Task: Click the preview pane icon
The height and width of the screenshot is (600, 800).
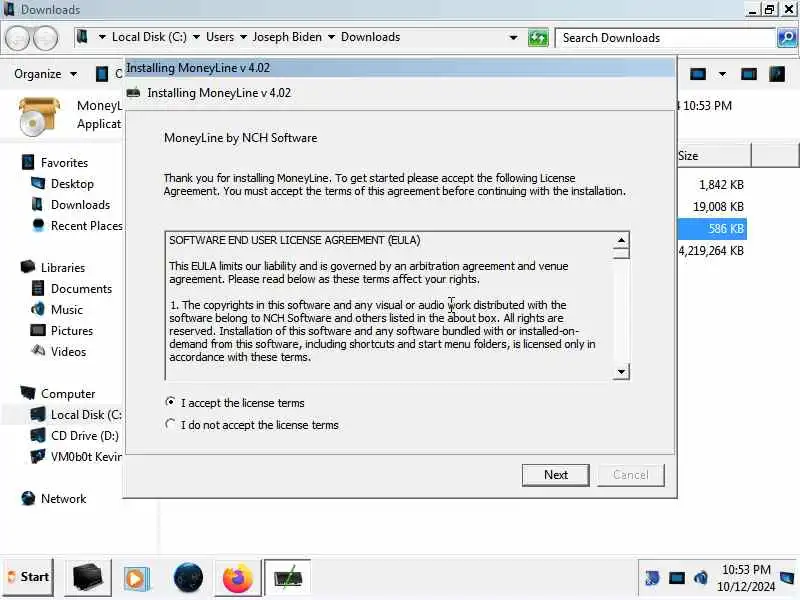Action: pos(748,74)
